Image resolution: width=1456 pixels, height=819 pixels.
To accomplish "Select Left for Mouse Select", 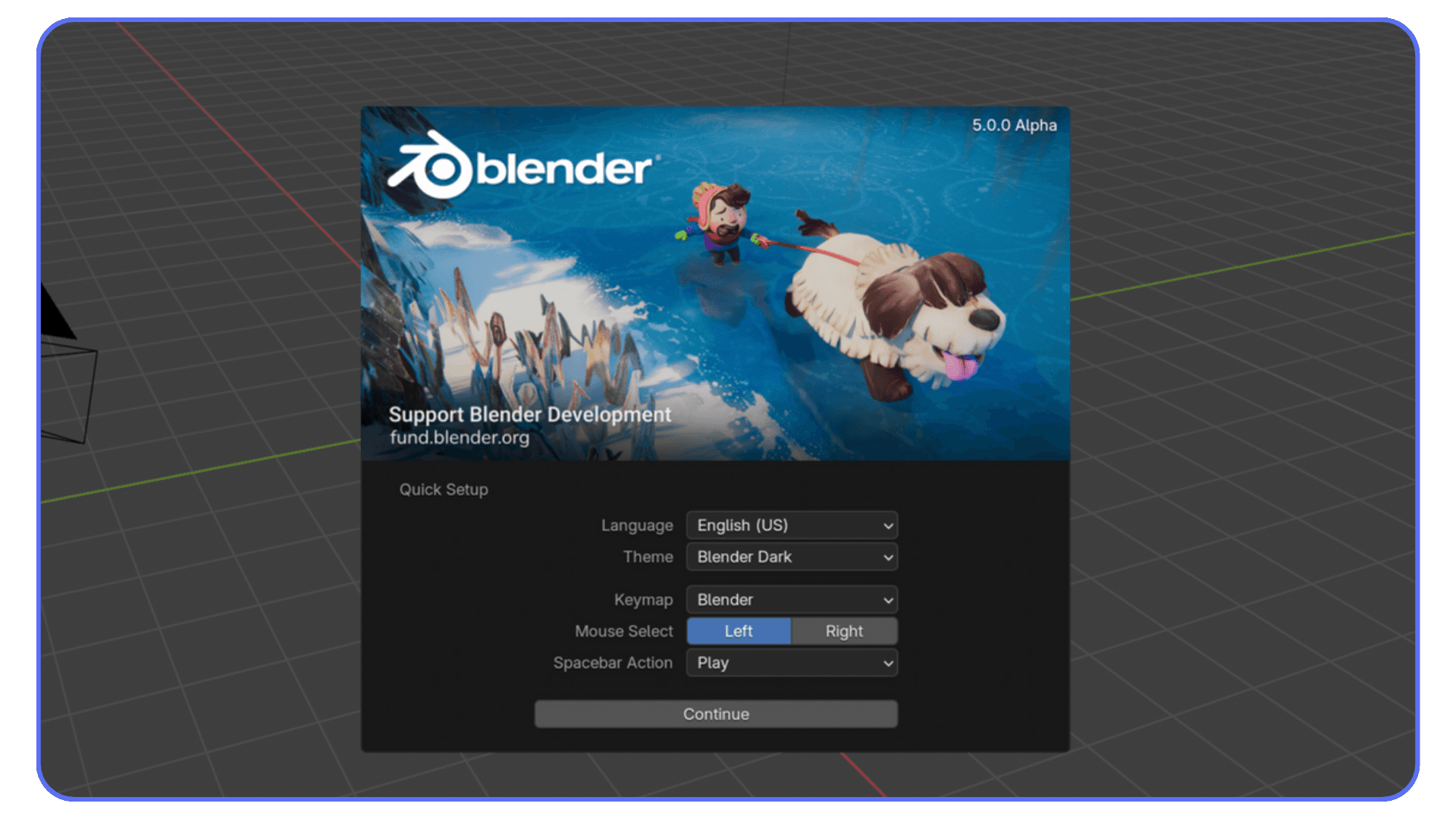I will pos(739,631).
